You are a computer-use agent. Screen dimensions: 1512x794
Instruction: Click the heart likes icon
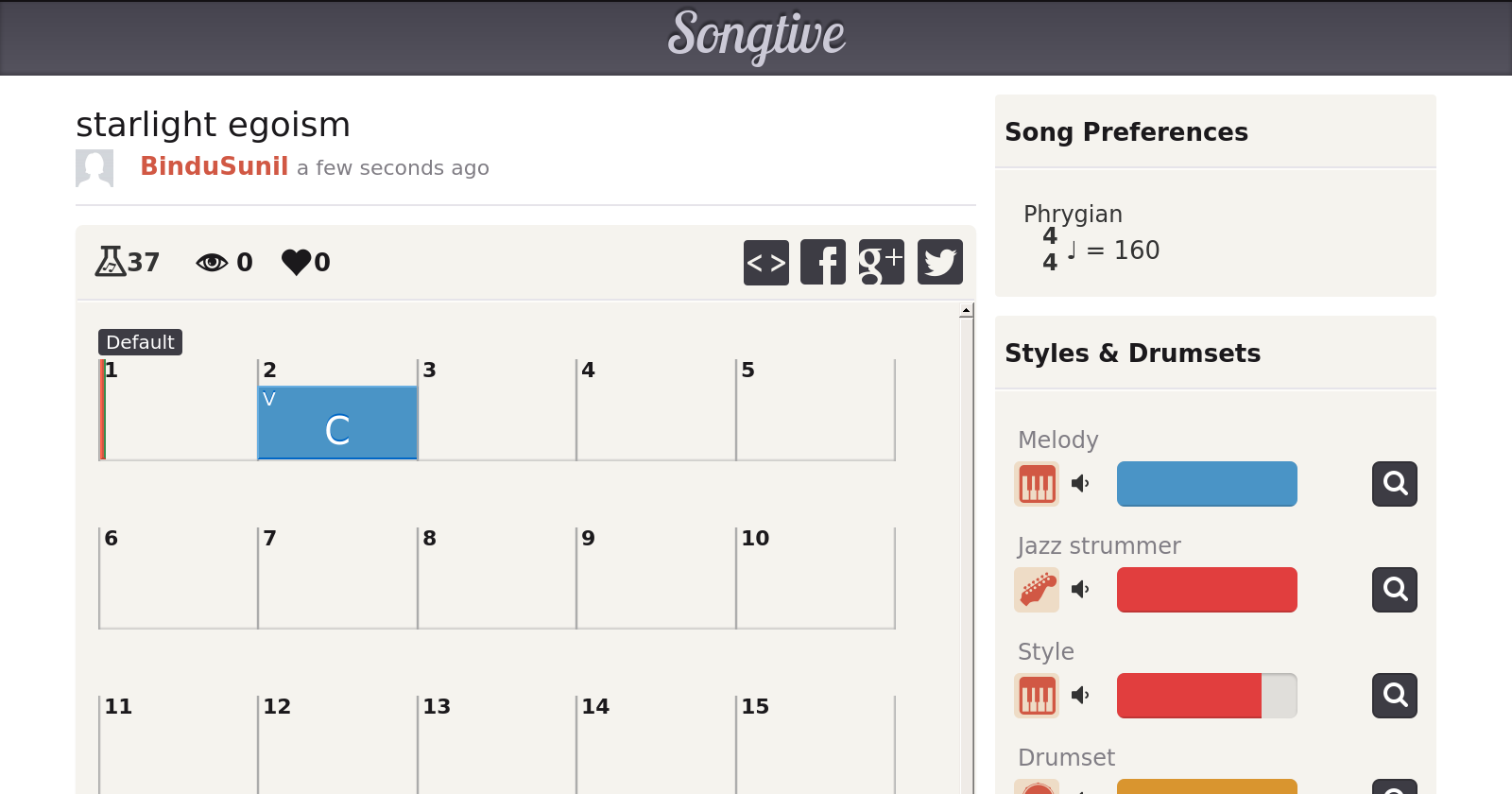point(297,262)
